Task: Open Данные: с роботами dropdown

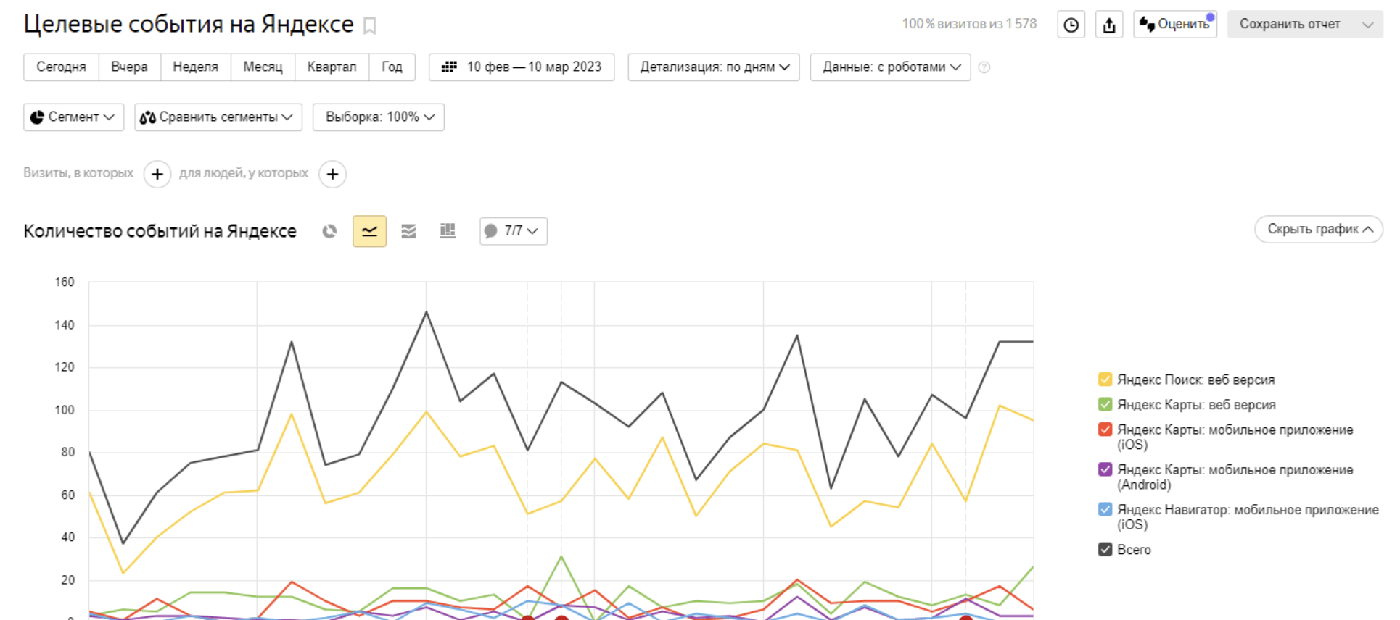Action: click(890, 67)
